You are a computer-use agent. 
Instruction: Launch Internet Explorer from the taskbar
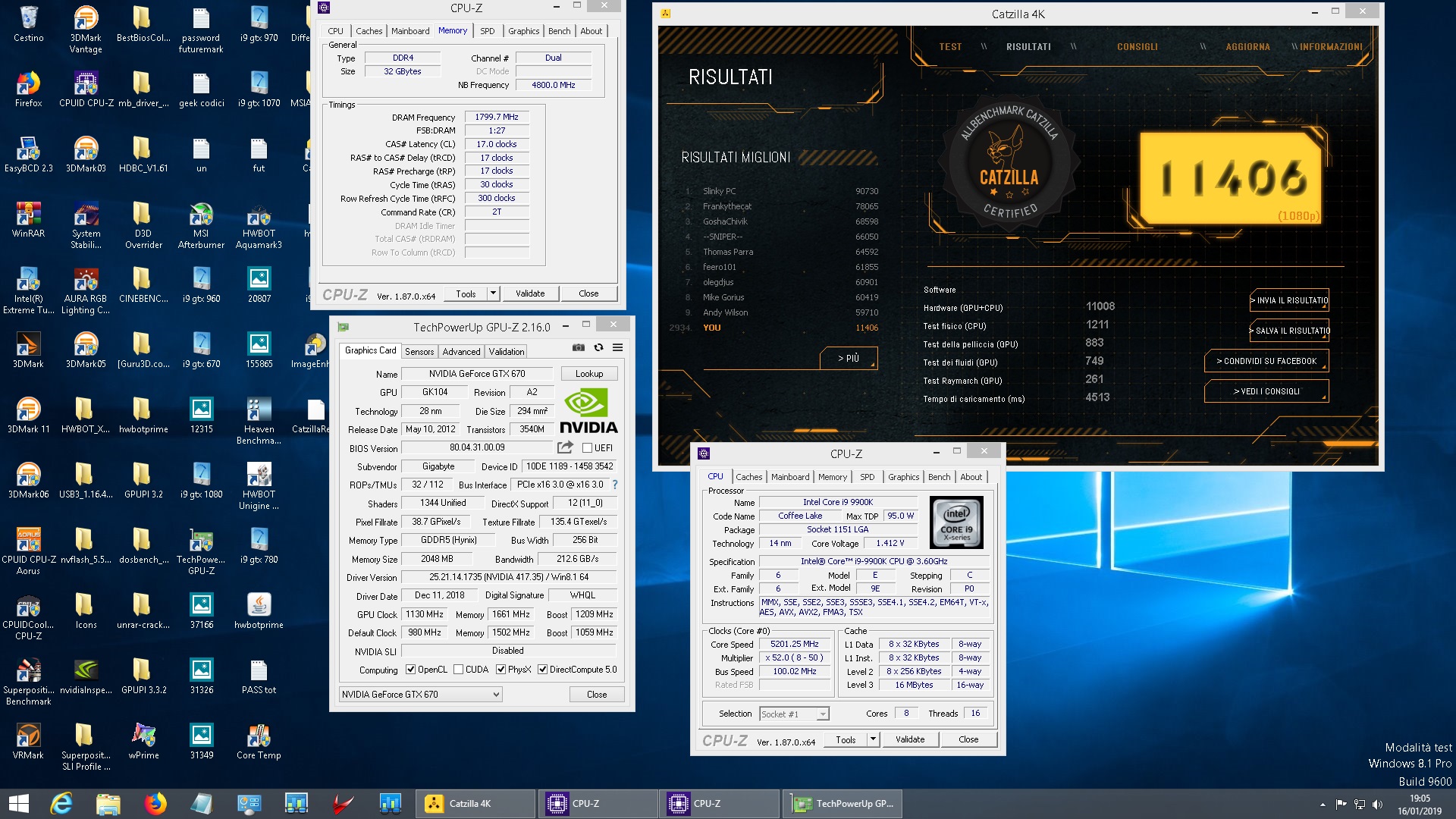click(61, 804)
